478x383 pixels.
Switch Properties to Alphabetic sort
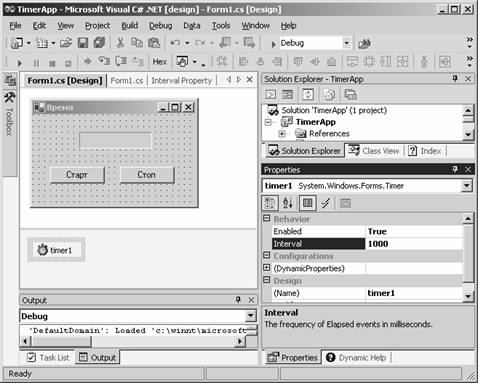coord(287,203)
